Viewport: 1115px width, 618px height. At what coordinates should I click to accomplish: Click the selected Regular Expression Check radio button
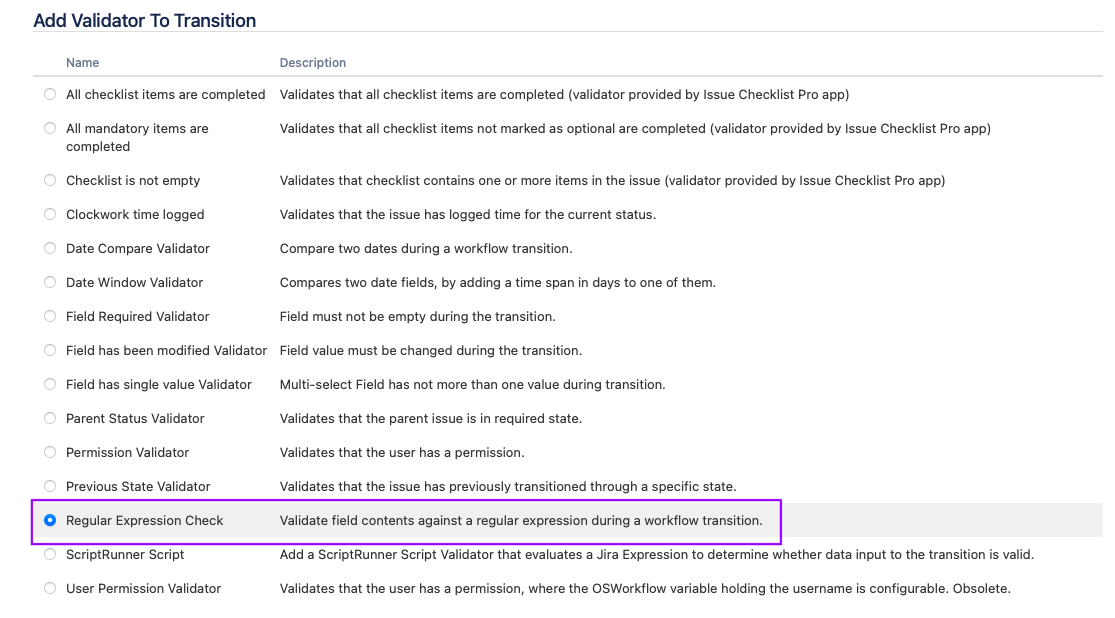(50, 520)
